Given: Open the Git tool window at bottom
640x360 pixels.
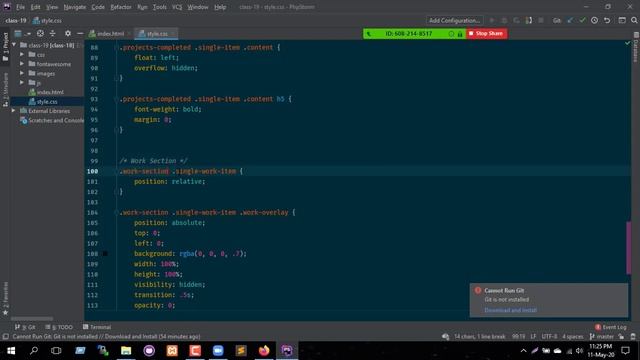Looking at the screenshot, I should pyautogui.click(x=25, y=327).
